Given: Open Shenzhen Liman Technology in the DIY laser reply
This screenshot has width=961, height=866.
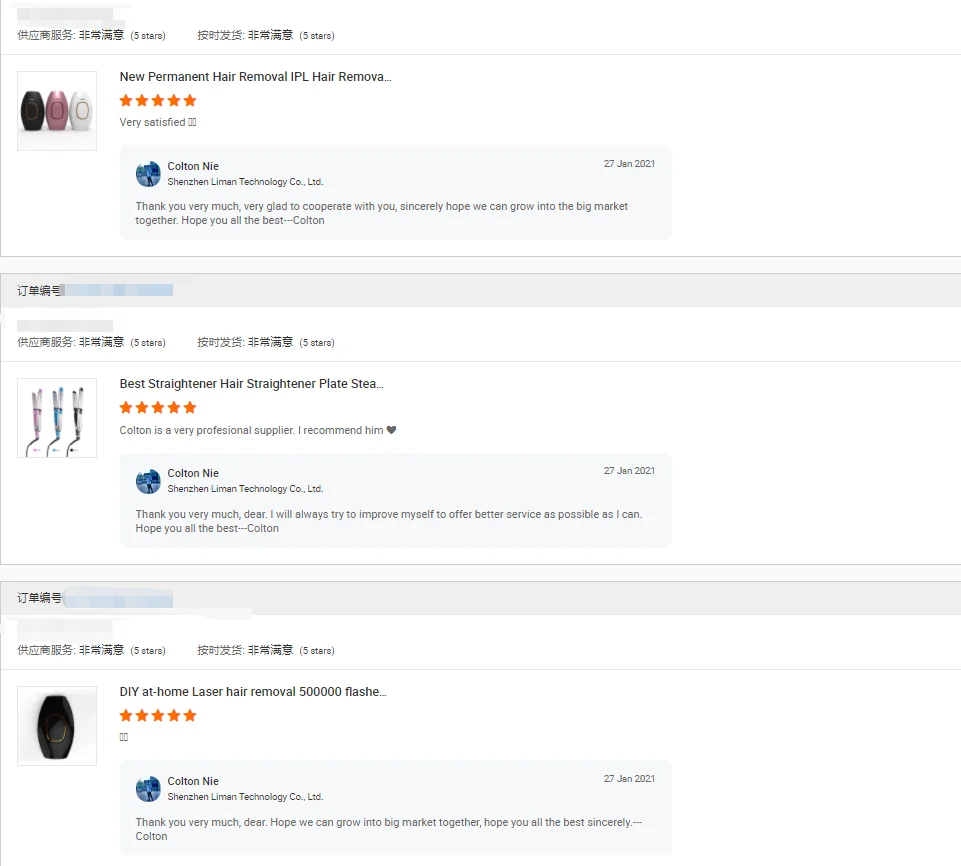Looking at the screenshot, I should [245, 797].
